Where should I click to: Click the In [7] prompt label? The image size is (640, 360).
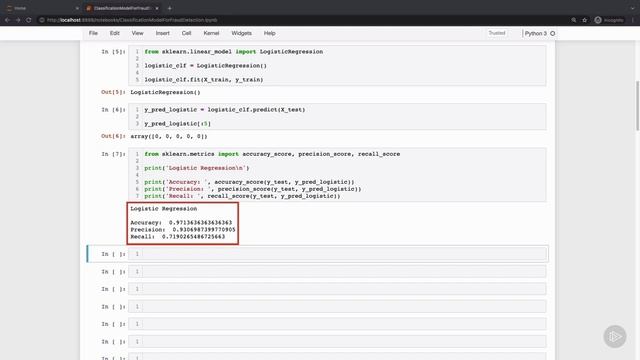[x=113, y=154]
